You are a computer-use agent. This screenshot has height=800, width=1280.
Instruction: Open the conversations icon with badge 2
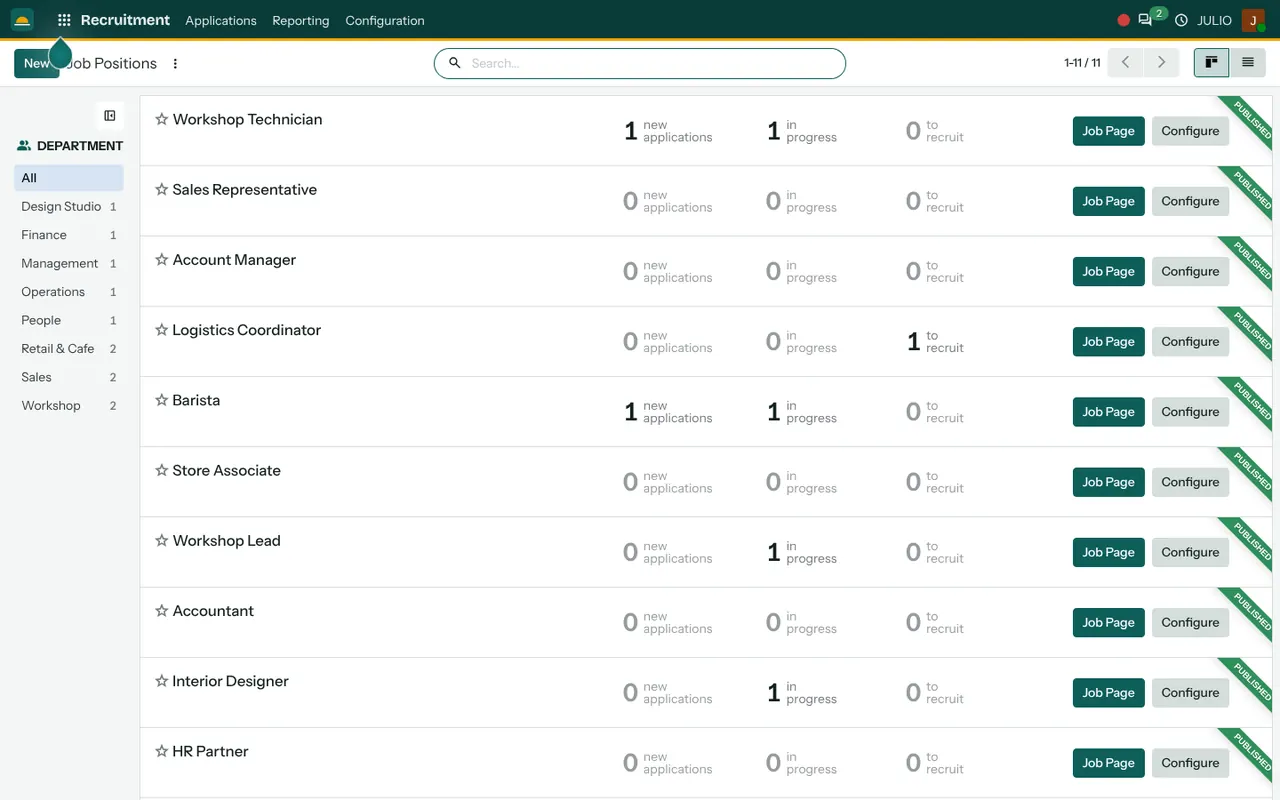[x=1145, y=20]
